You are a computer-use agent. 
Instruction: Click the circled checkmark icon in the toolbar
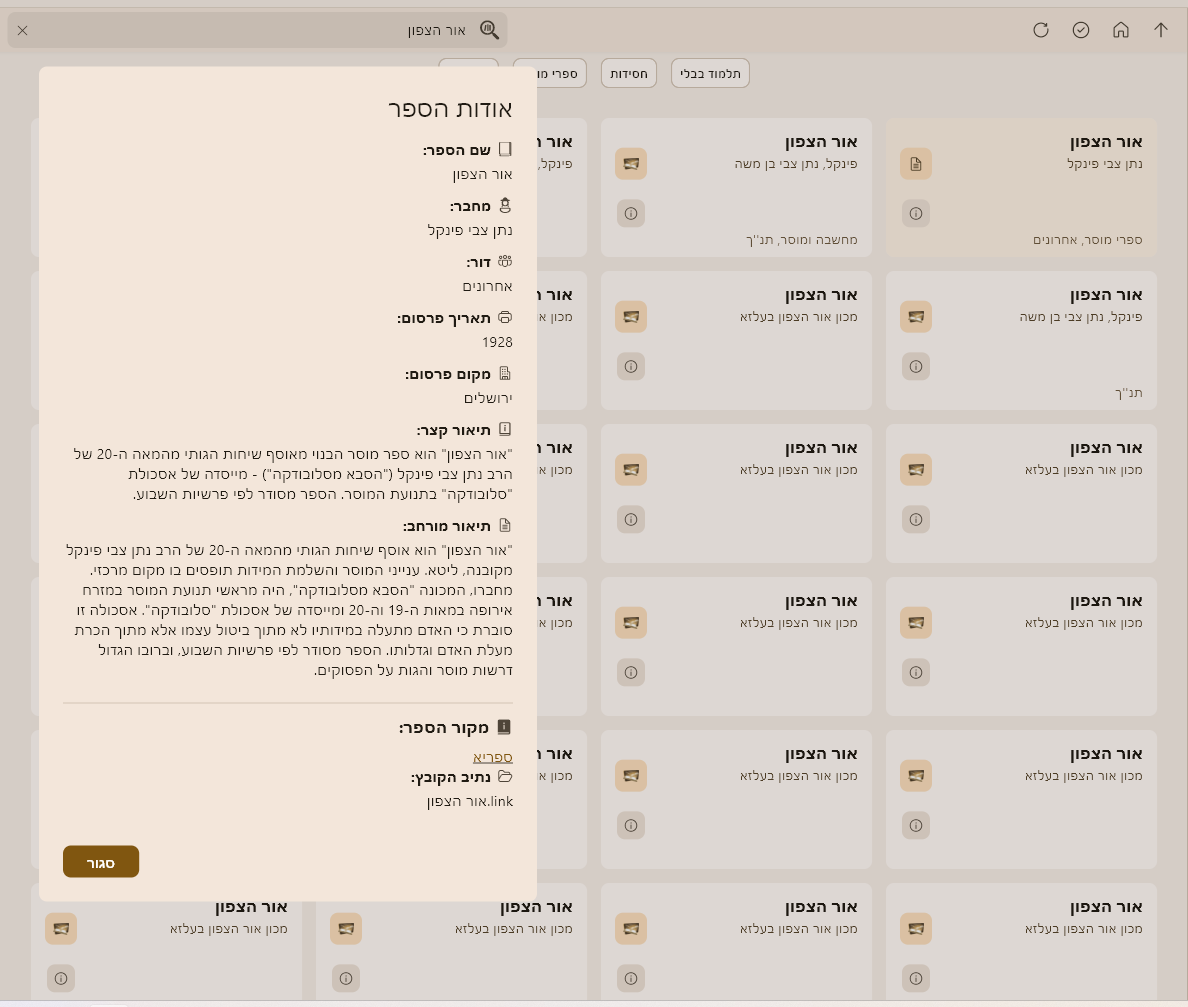[x=1080, y=30]
